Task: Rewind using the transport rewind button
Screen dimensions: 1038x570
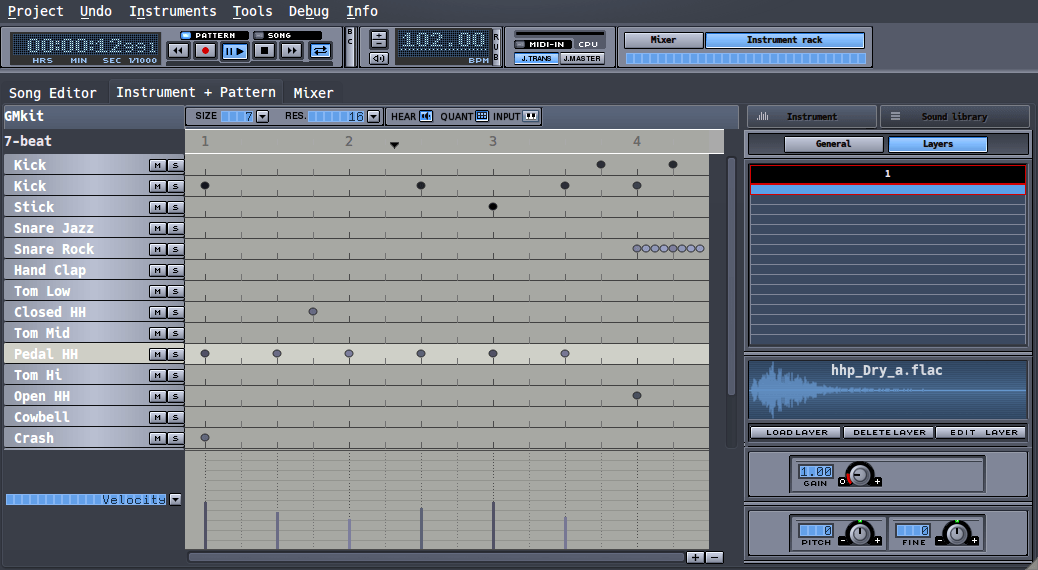Action: coord(178,51)
